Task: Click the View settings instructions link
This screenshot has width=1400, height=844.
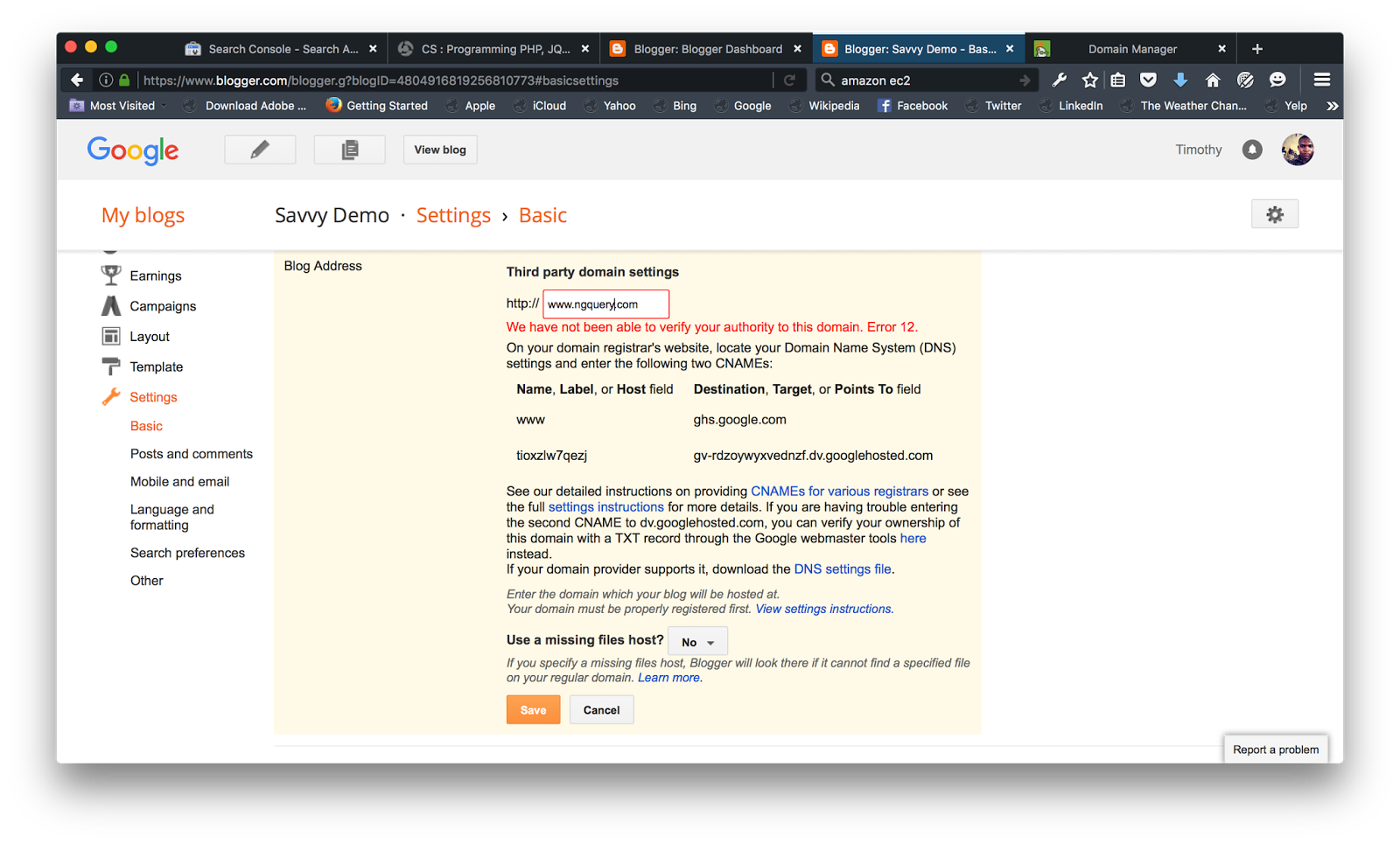Action: click(823, 609)
